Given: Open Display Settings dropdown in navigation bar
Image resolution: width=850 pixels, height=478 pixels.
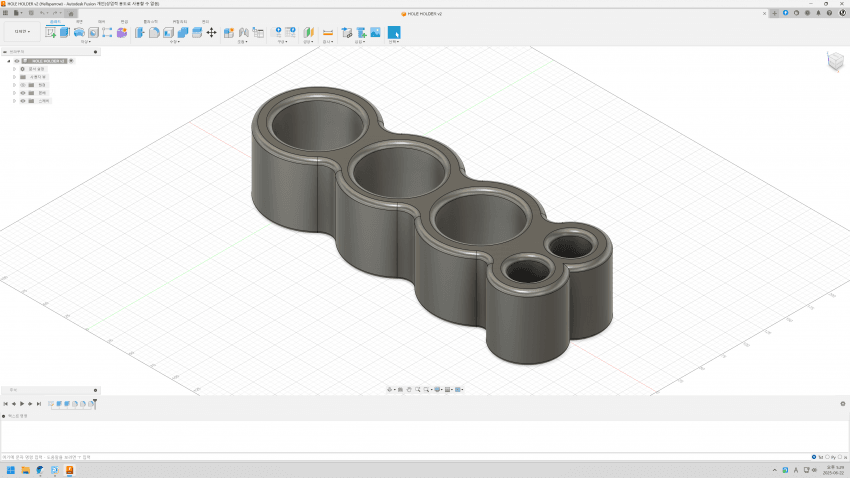Looking at the screenshot, I should click(439, 390).
